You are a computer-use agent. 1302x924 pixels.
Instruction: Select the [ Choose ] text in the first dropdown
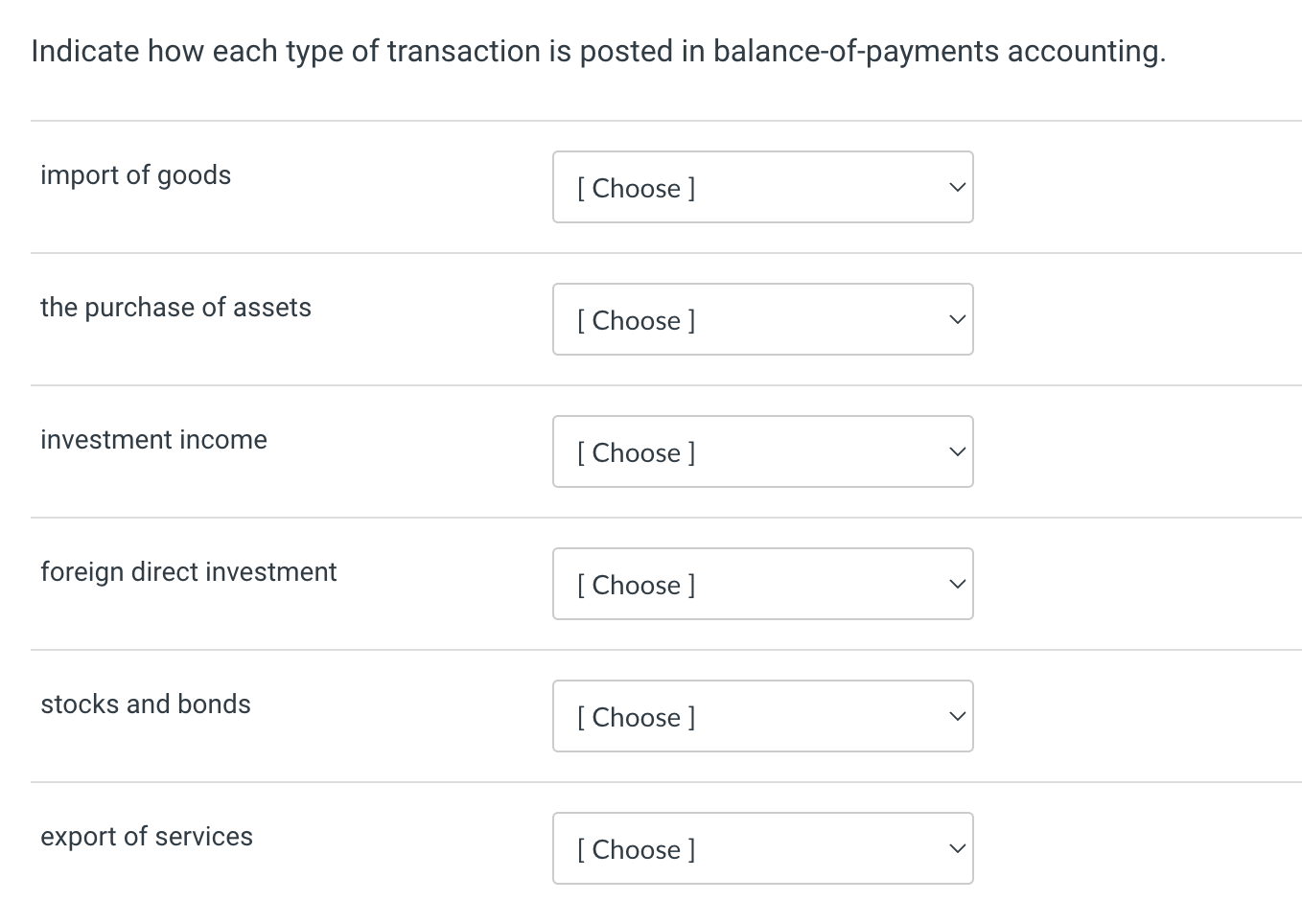coord(636,188)
